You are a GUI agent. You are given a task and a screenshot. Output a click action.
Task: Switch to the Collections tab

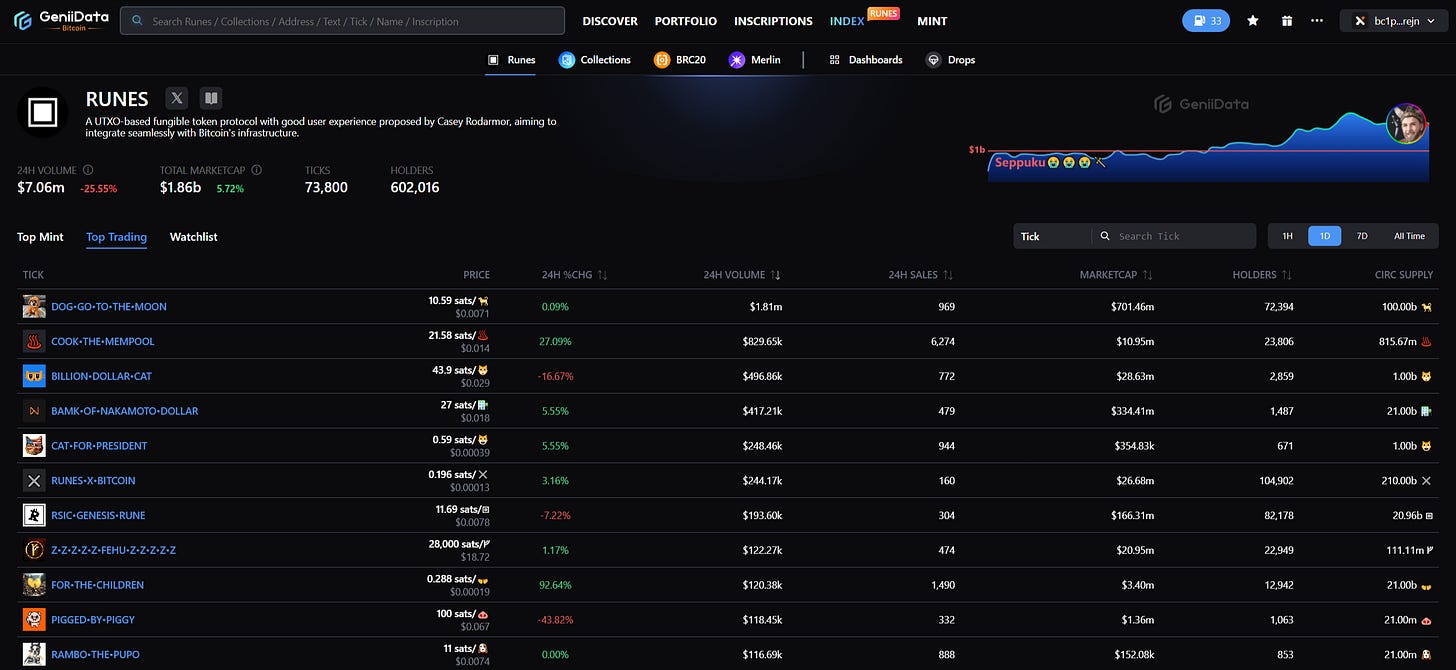coord(595,60)
